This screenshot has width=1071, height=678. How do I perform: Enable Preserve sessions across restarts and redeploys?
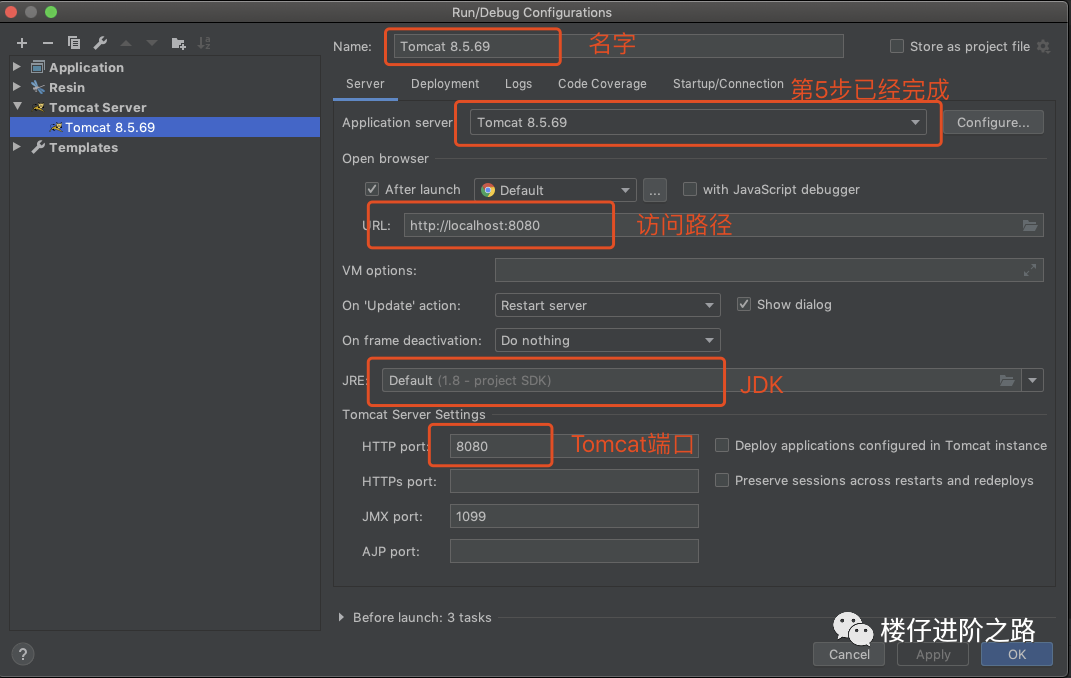pos(721,481)
